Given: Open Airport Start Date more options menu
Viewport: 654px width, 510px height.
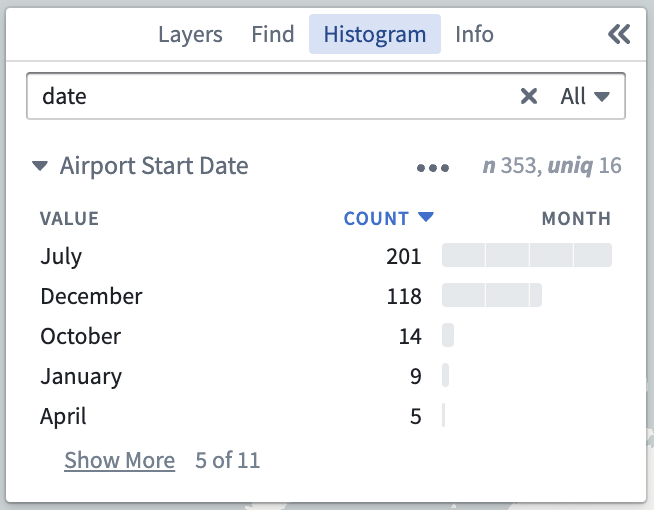Looking at the screenshot, I should (433, 168).
